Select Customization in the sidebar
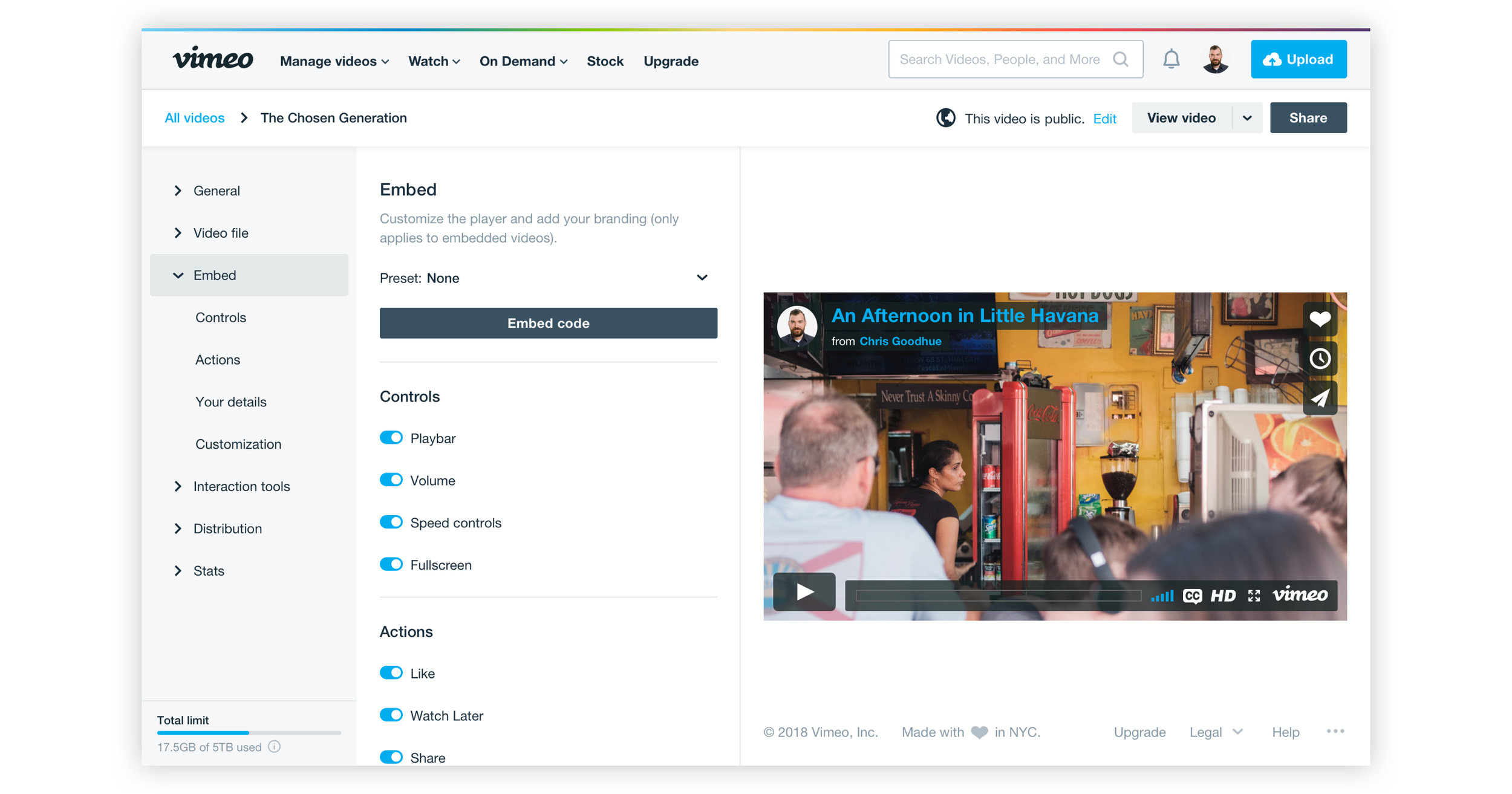The image size is (1512, 794). [x=238, y=444]
